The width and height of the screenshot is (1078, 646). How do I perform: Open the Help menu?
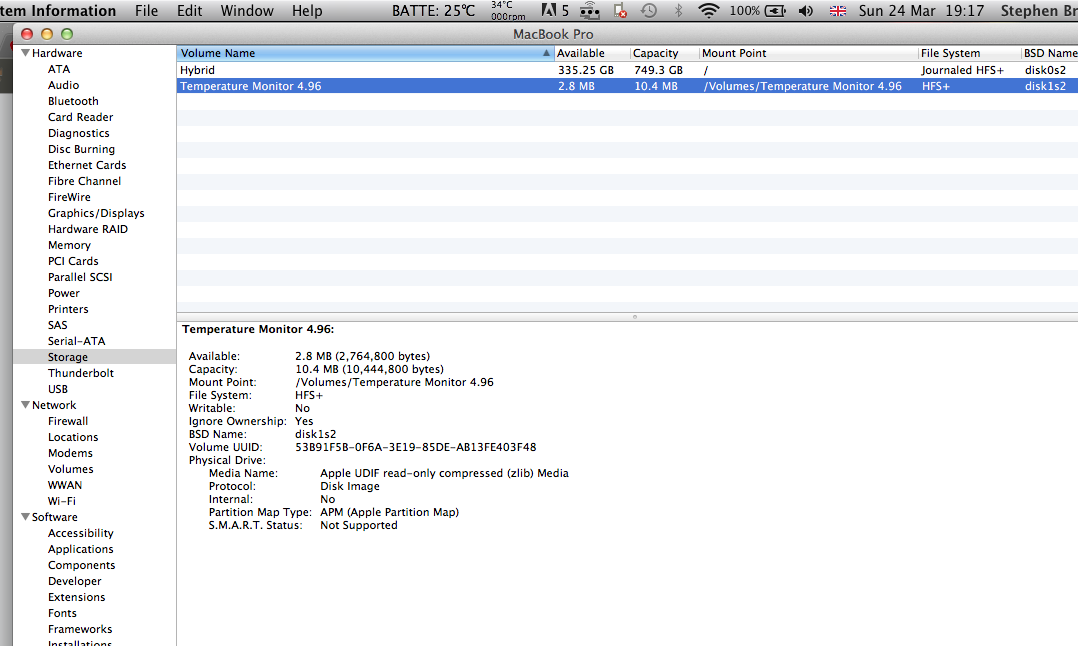pos(307,11)
